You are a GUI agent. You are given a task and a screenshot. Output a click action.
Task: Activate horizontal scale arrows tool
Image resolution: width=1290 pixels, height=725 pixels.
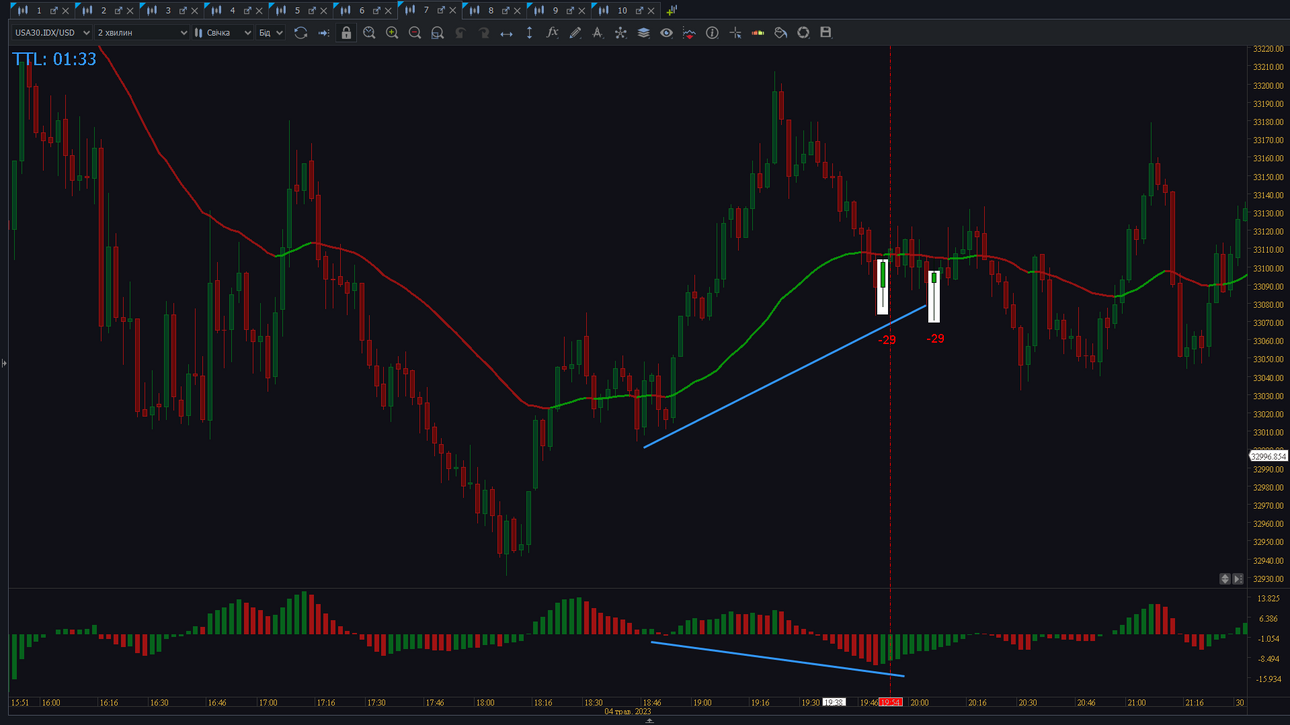(506, 33)
